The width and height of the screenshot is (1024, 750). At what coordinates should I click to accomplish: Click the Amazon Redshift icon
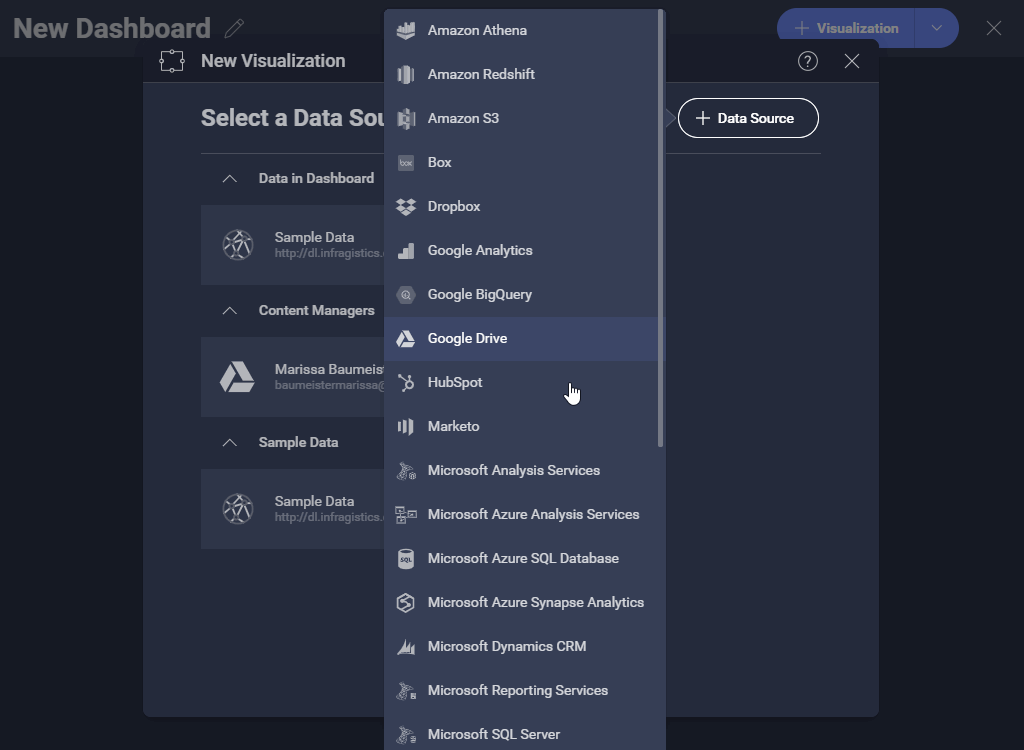tap(406, 74)
